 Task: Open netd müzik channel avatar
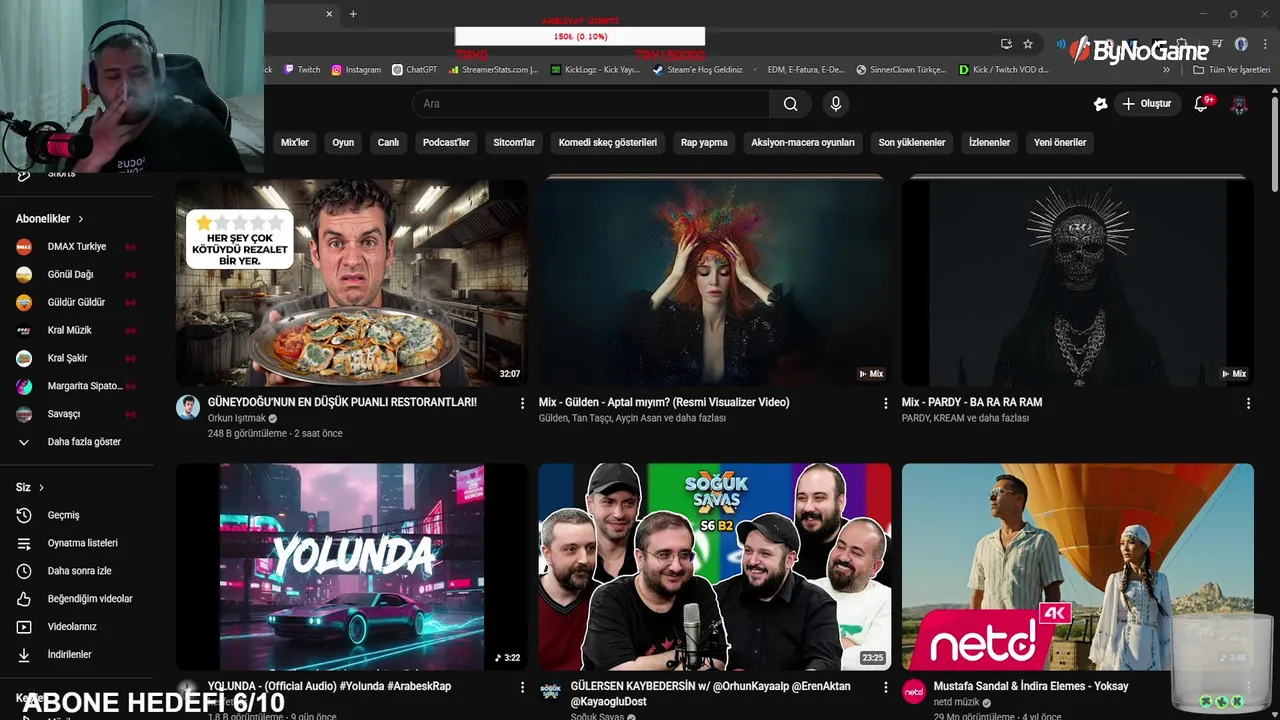[914, 691]
